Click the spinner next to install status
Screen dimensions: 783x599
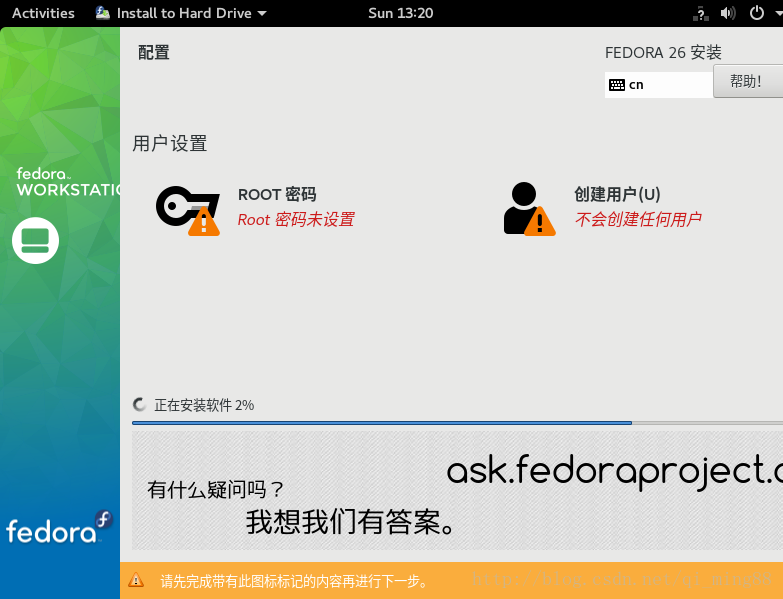pyautogui.click(x=139, y=404)
